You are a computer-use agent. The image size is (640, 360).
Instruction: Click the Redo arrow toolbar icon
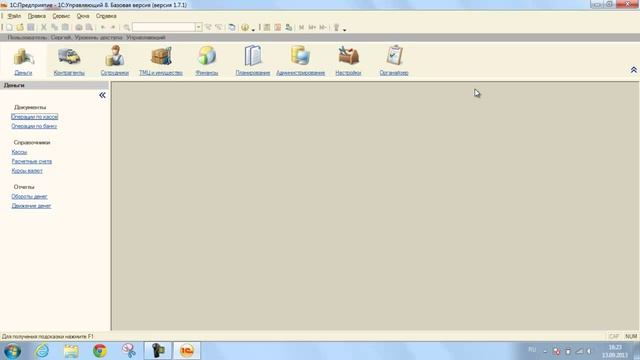[x=113, y=27]
